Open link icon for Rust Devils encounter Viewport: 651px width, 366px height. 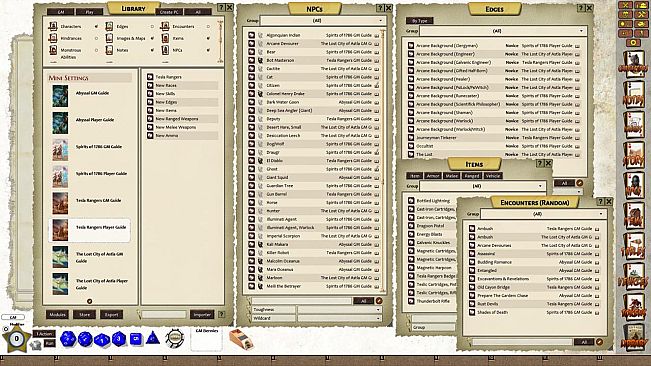click(472, 304)
